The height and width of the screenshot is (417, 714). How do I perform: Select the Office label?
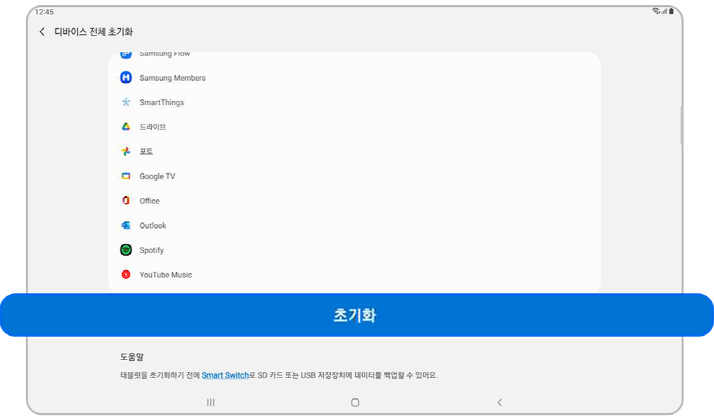click(149, 201)
